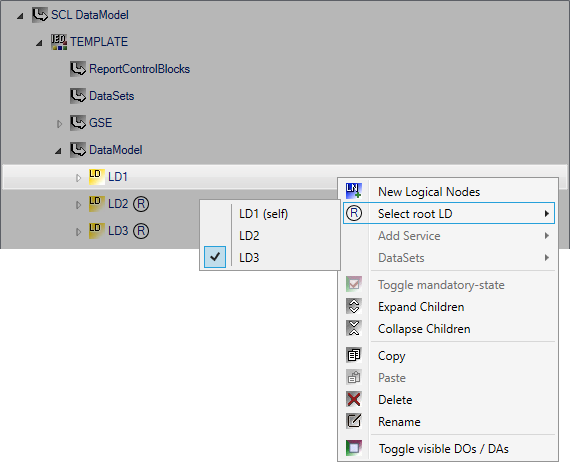Screen dimensions: 570x466
Task: Click the root marker R beside LD3
Action: [x=141, y=231]
